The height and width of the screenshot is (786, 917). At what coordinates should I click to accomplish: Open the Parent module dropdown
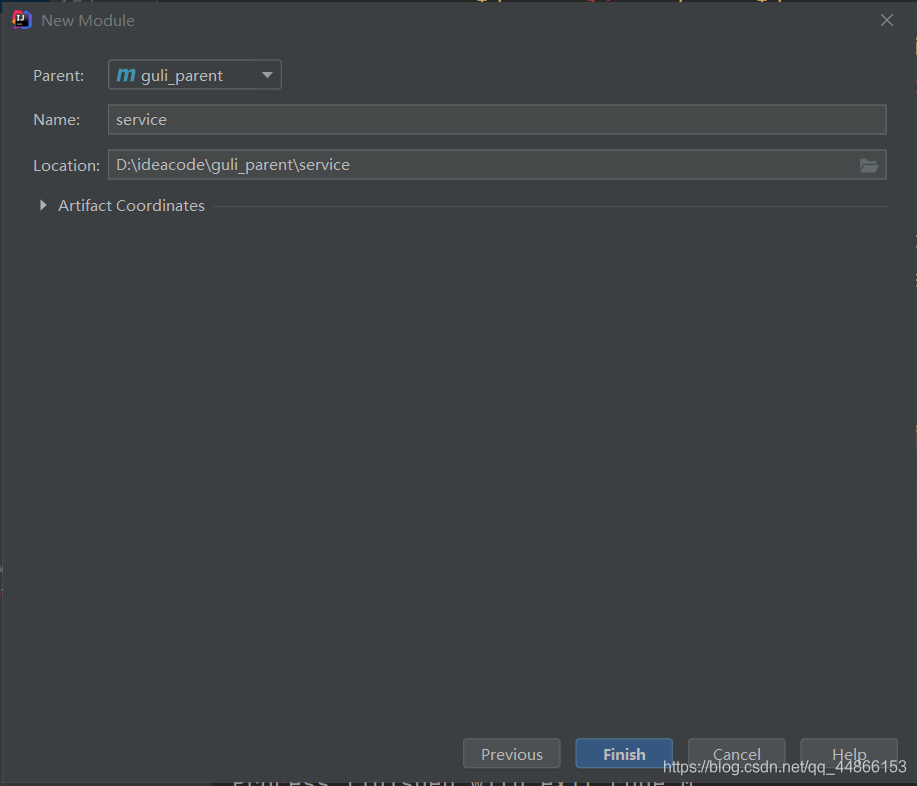(195, 75)
